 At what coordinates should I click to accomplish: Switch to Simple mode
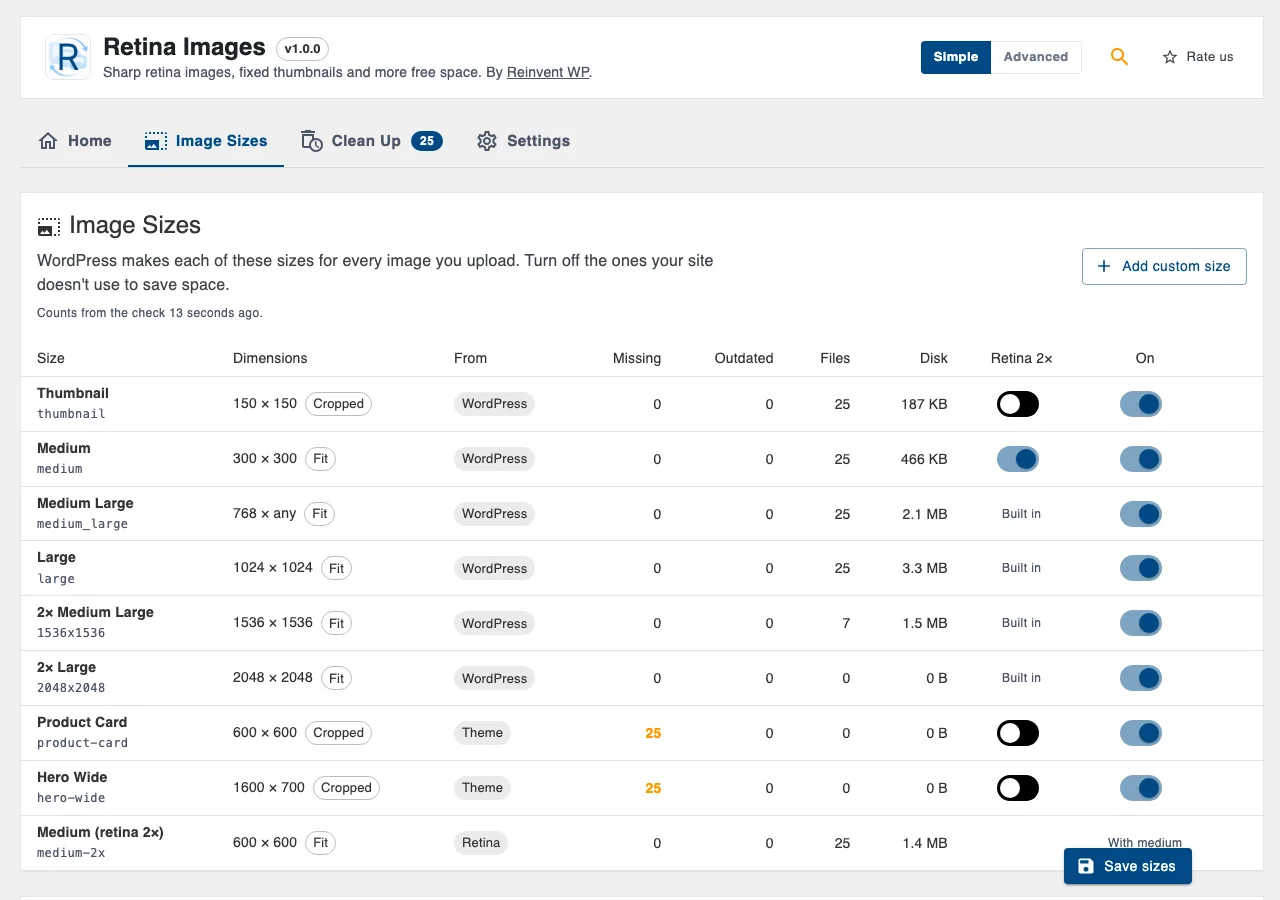click(x=956, y=57)
